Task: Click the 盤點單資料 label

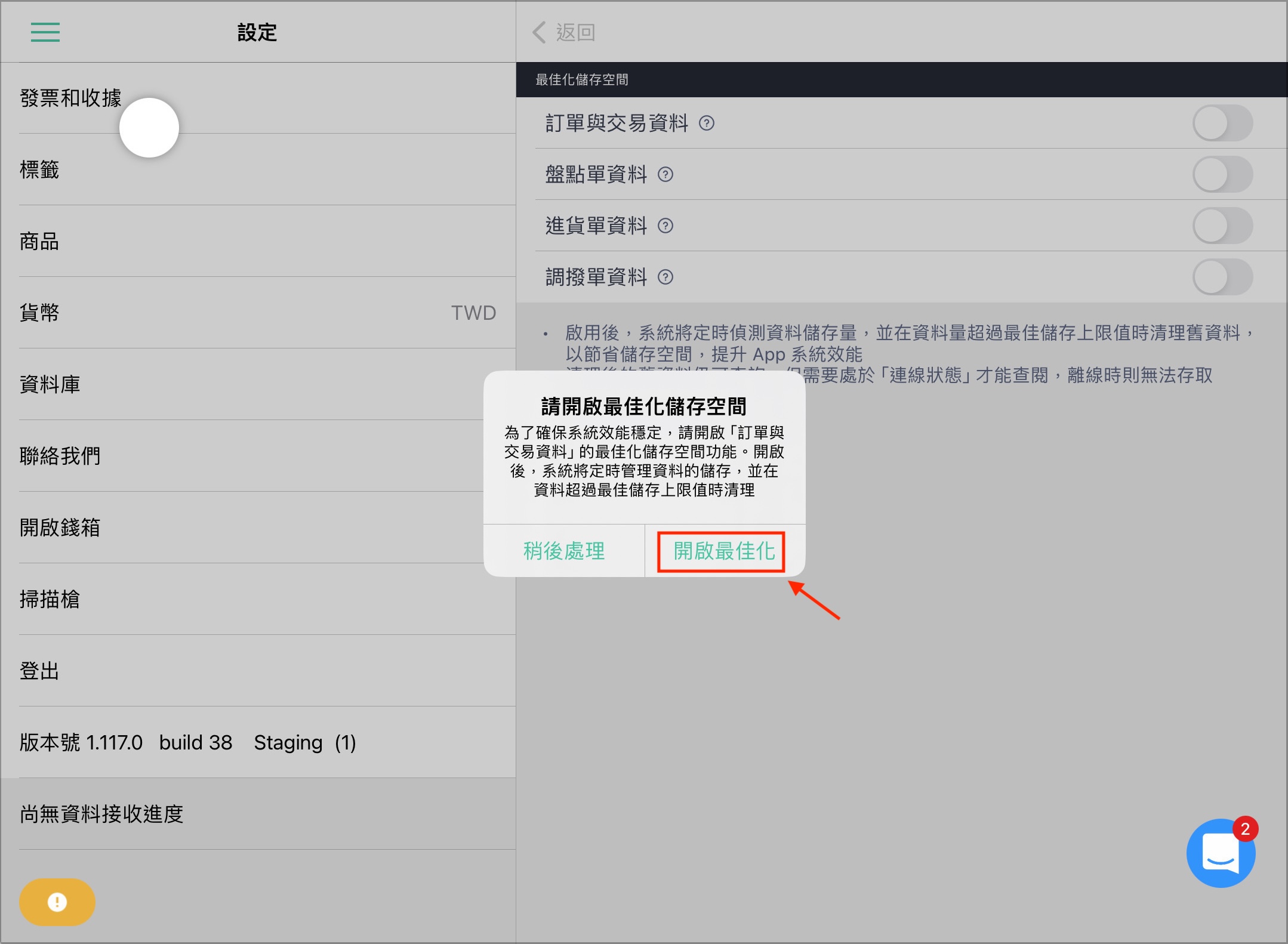Action: 596,174
